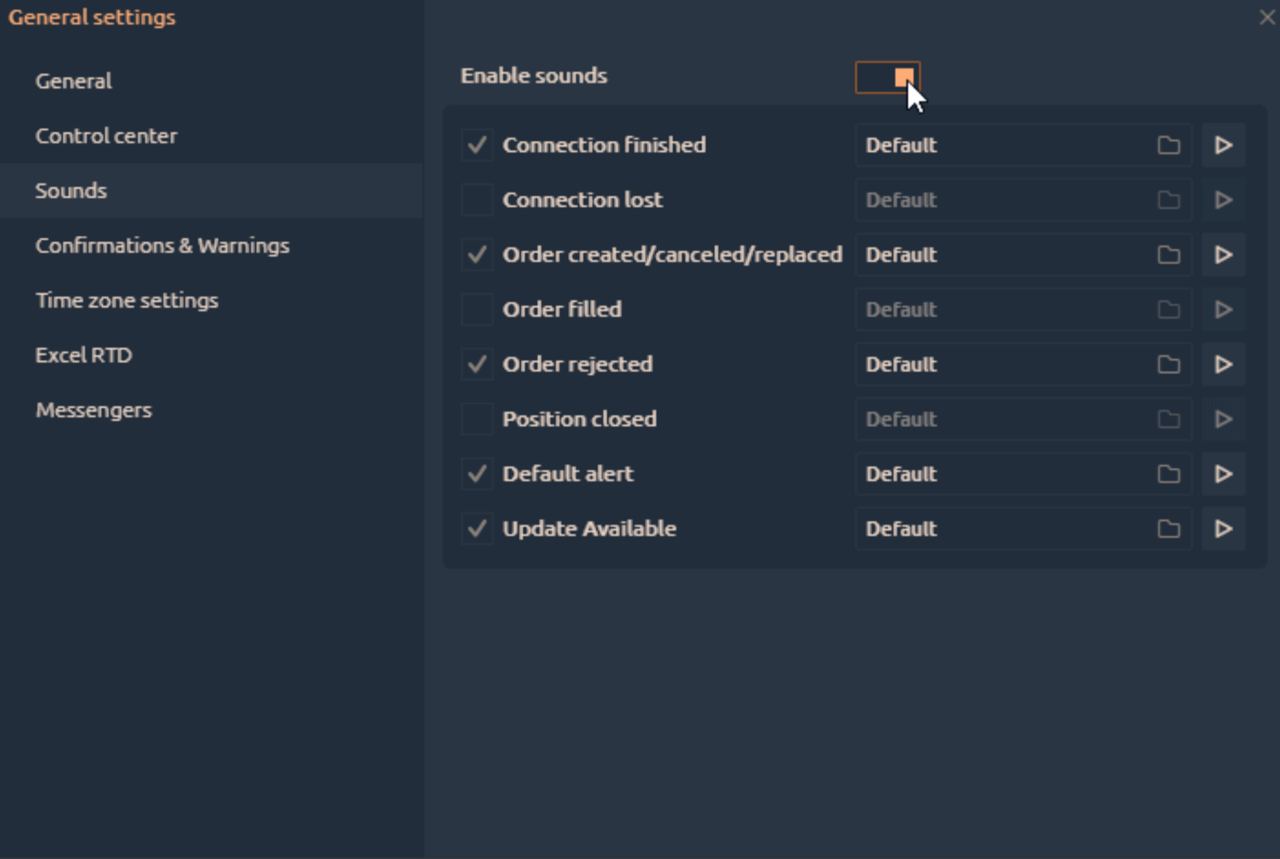The width and height of the screenshot is (1280, 859).
Task: Enable the Position closed checkbox
Action: click(x=477, y=419)
